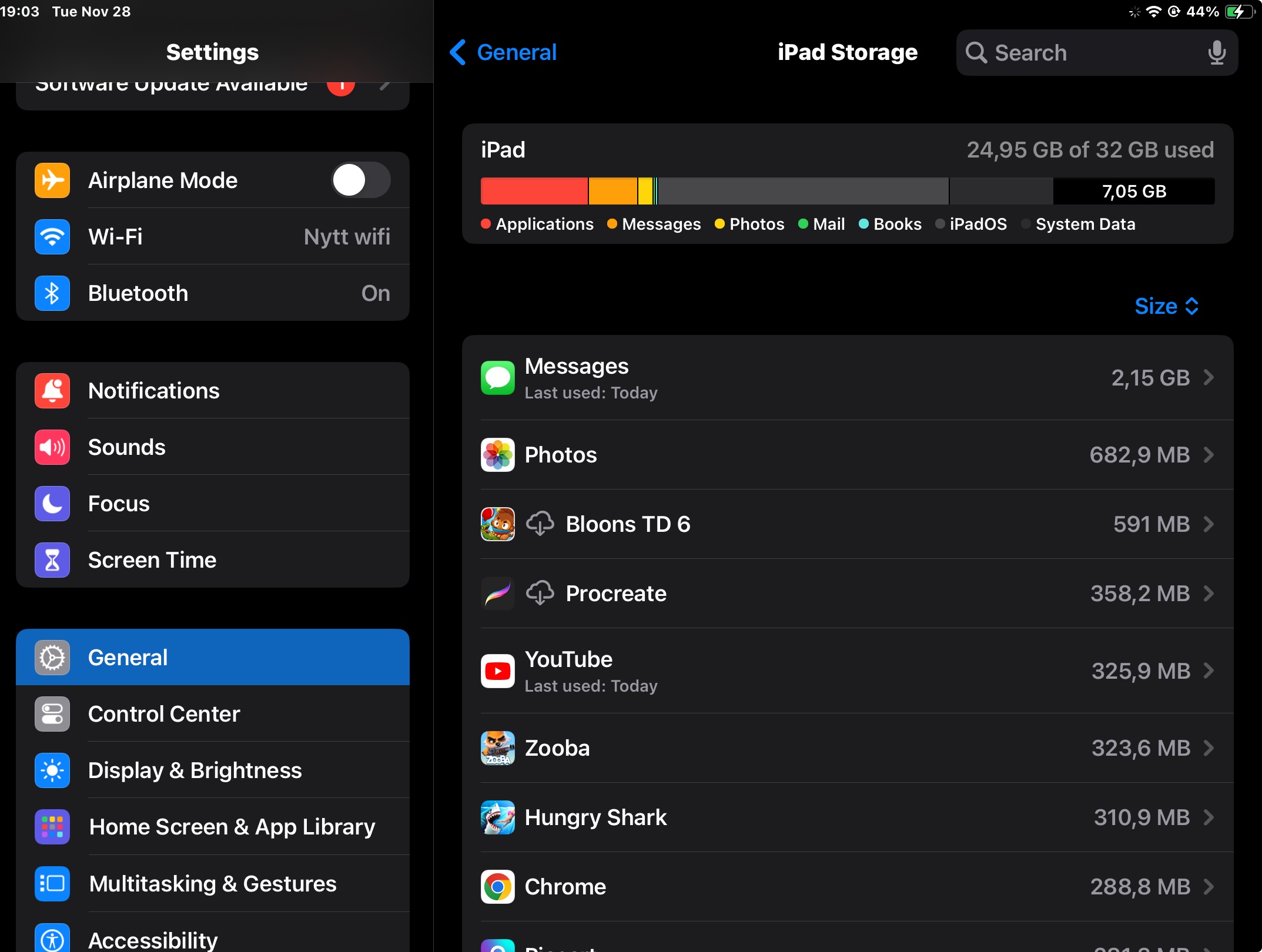Image resolution: width=1262 pixels, height=952 pixels.
Task: Expand the Photos storage row chevron
Action: (x=1209, y=454)
